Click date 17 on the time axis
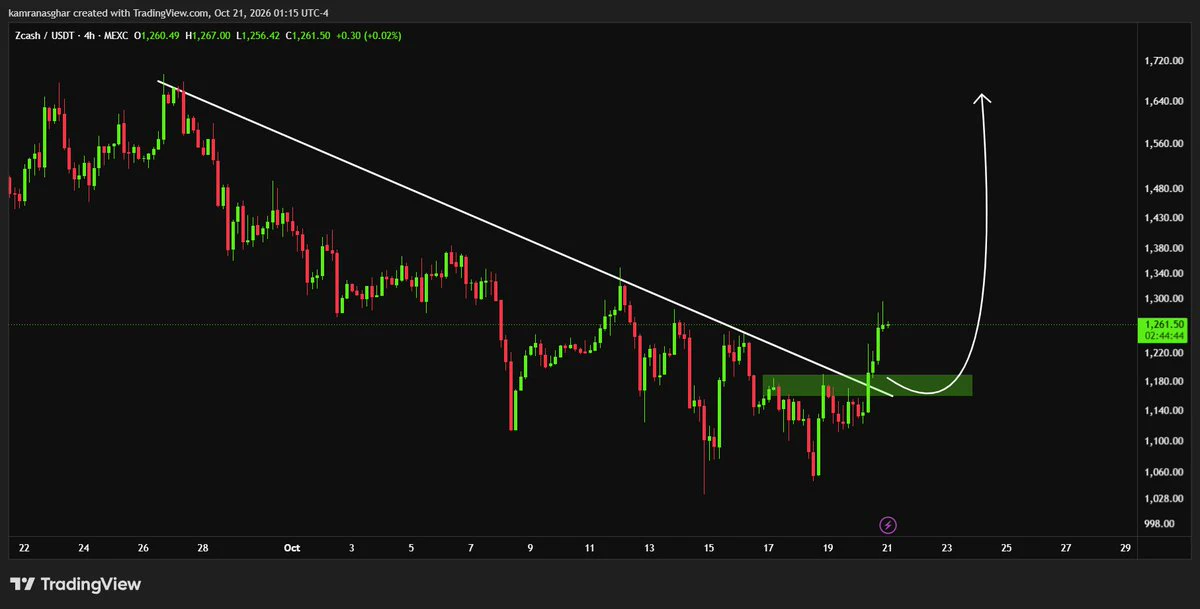Image resolution: width=1200 pixels, height=609 pixels. [768, 548]
